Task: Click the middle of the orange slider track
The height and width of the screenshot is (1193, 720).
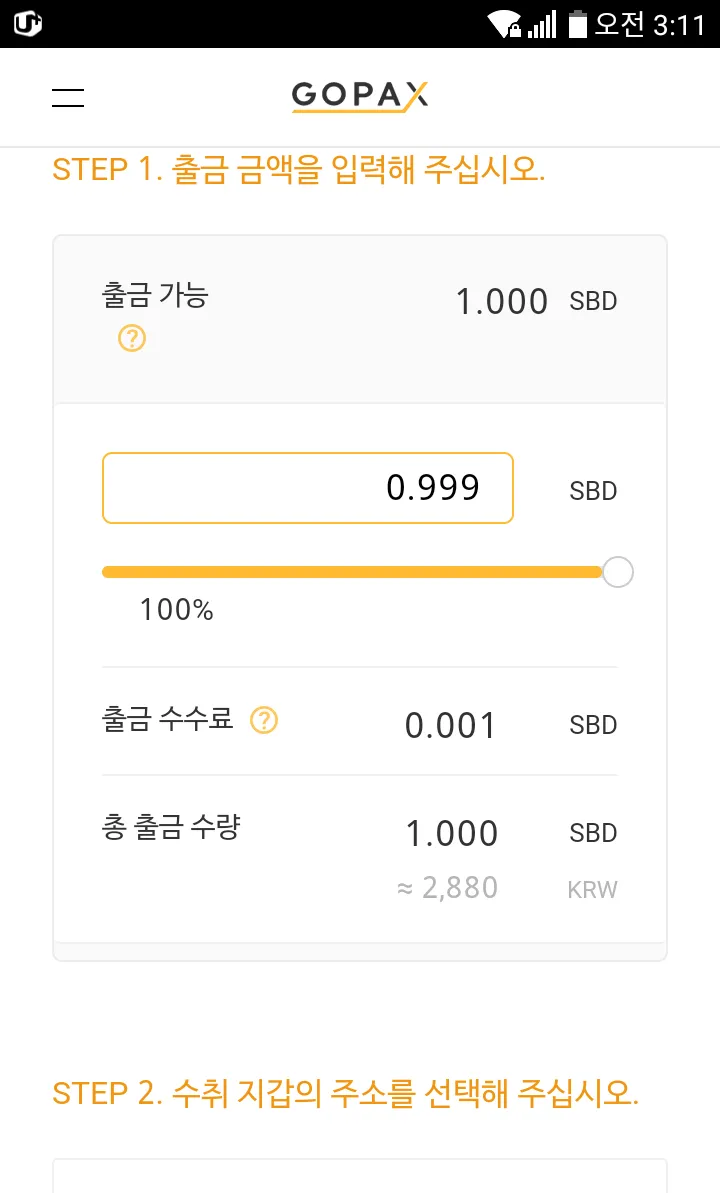Action: tap(352, 572)
